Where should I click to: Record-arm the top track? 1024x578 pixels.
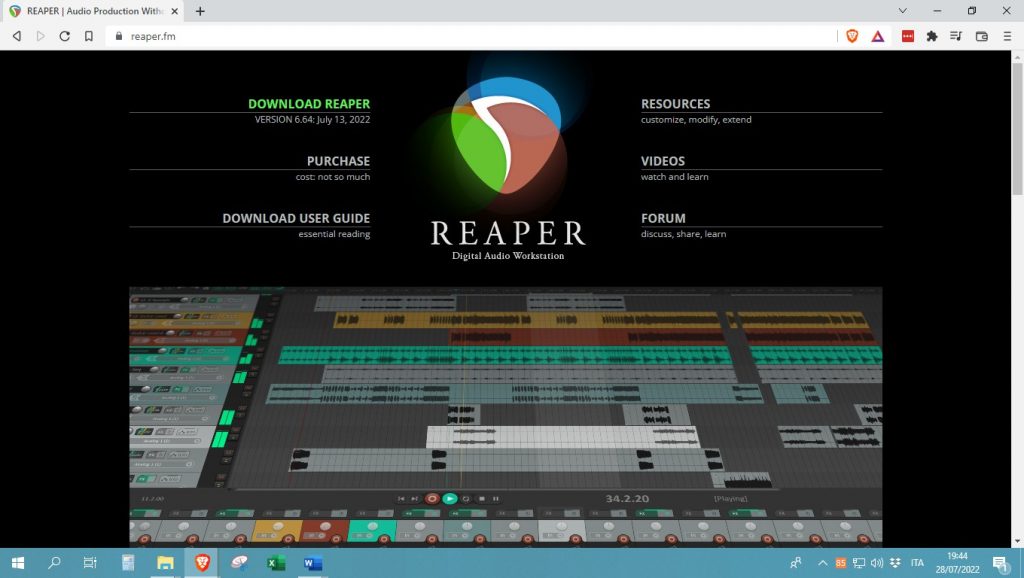[135, 300]
